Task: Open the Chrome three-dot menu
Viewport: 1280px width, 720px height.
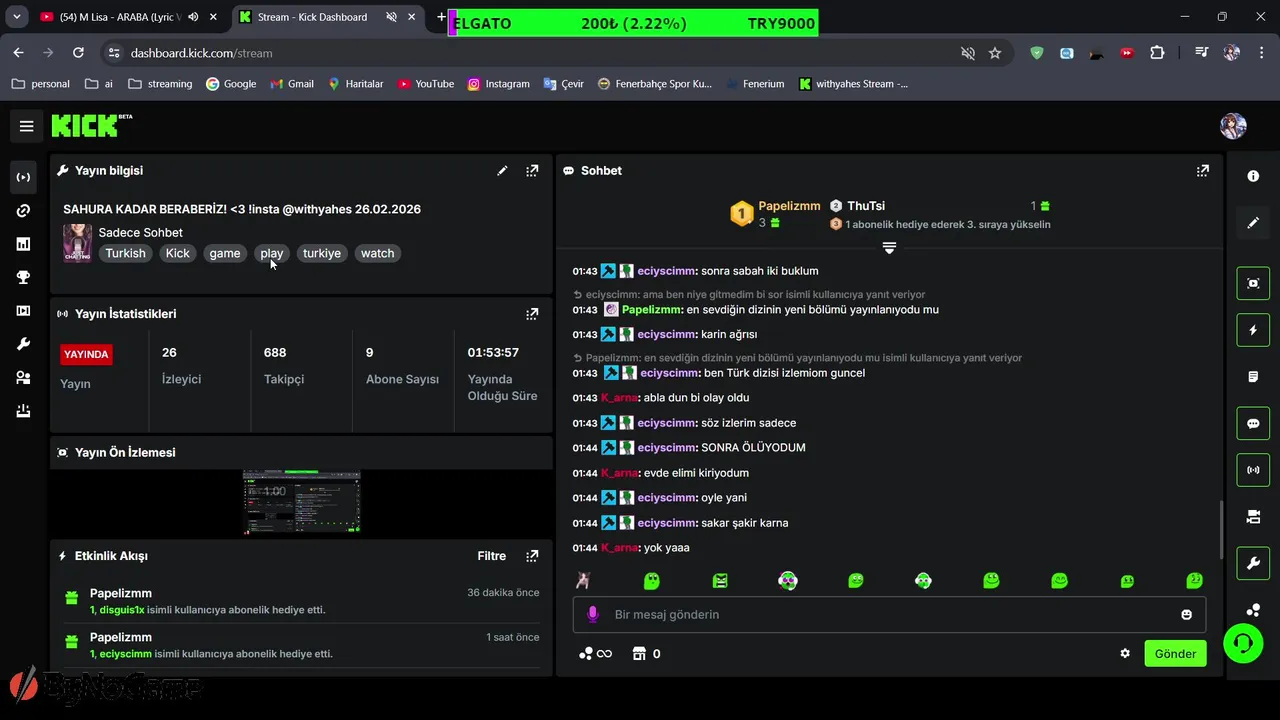Action: point(1260,53)
